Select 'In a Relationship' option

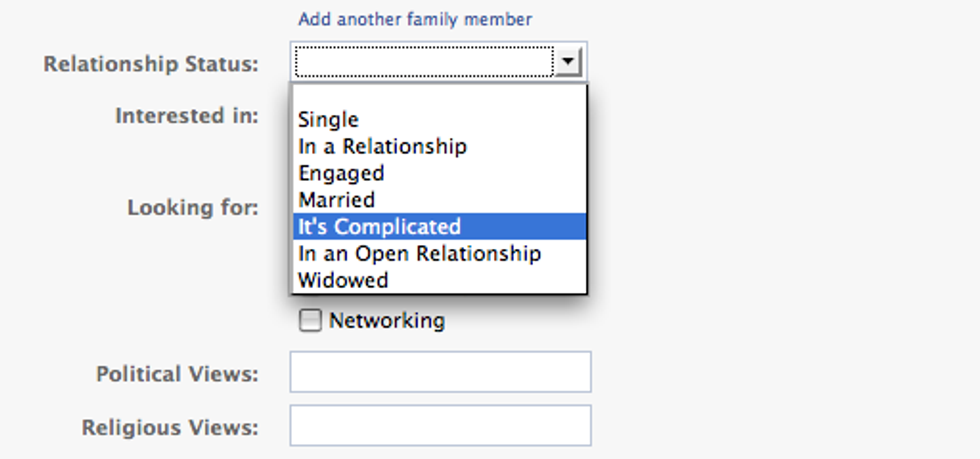pyautogui.click(x=382, y=146)
